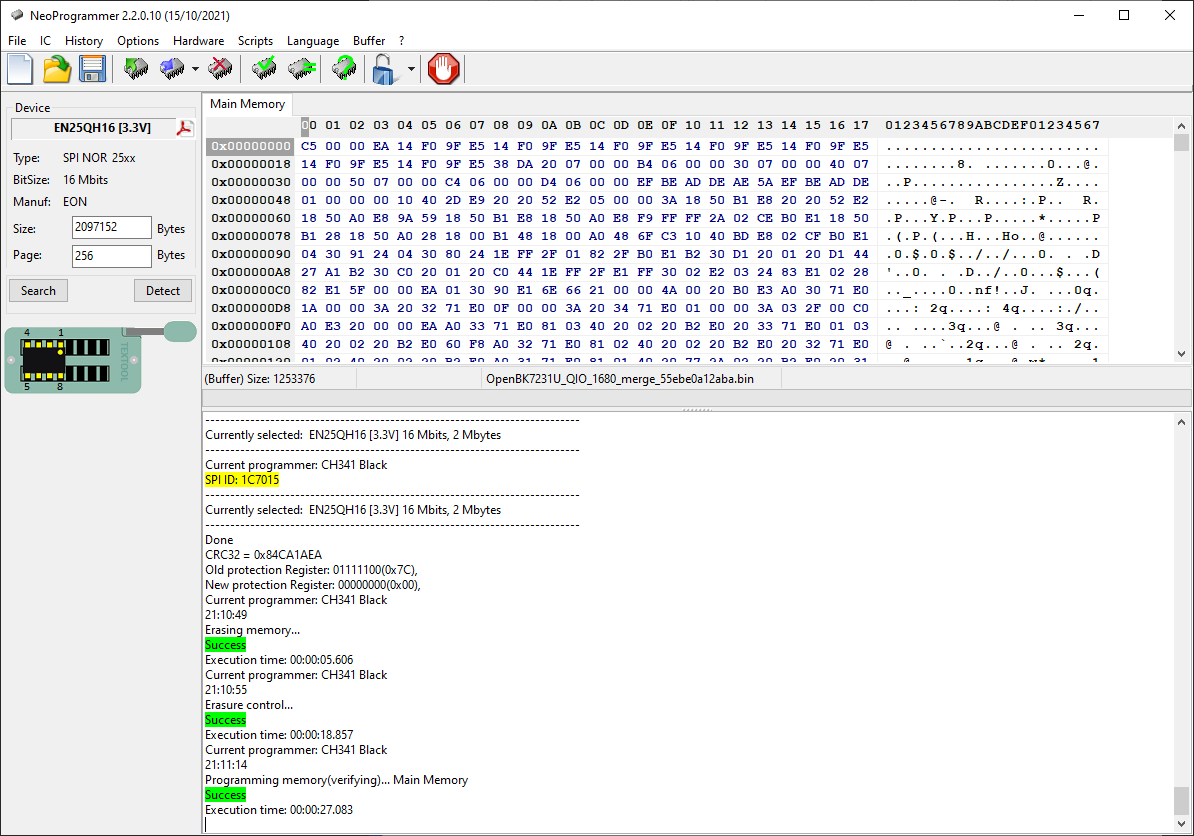1194x836 pixels.
Task: Save the buffer with the floppy icon
Action: (92, 69)
